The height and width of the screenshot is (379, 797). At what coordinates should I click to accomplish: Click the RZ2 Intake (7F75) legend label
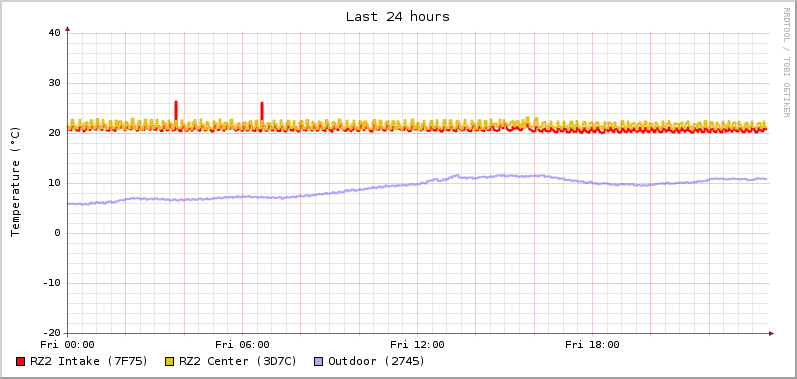tap(89, 361)
